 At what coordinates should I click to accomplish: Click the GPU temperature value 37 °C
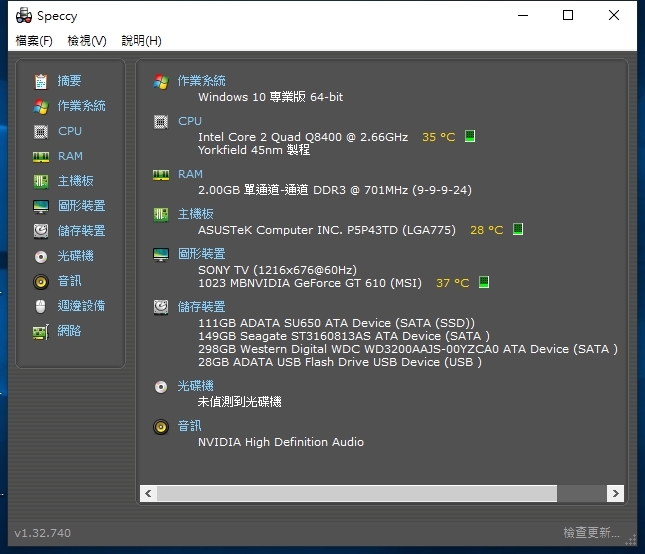[452, 283]
